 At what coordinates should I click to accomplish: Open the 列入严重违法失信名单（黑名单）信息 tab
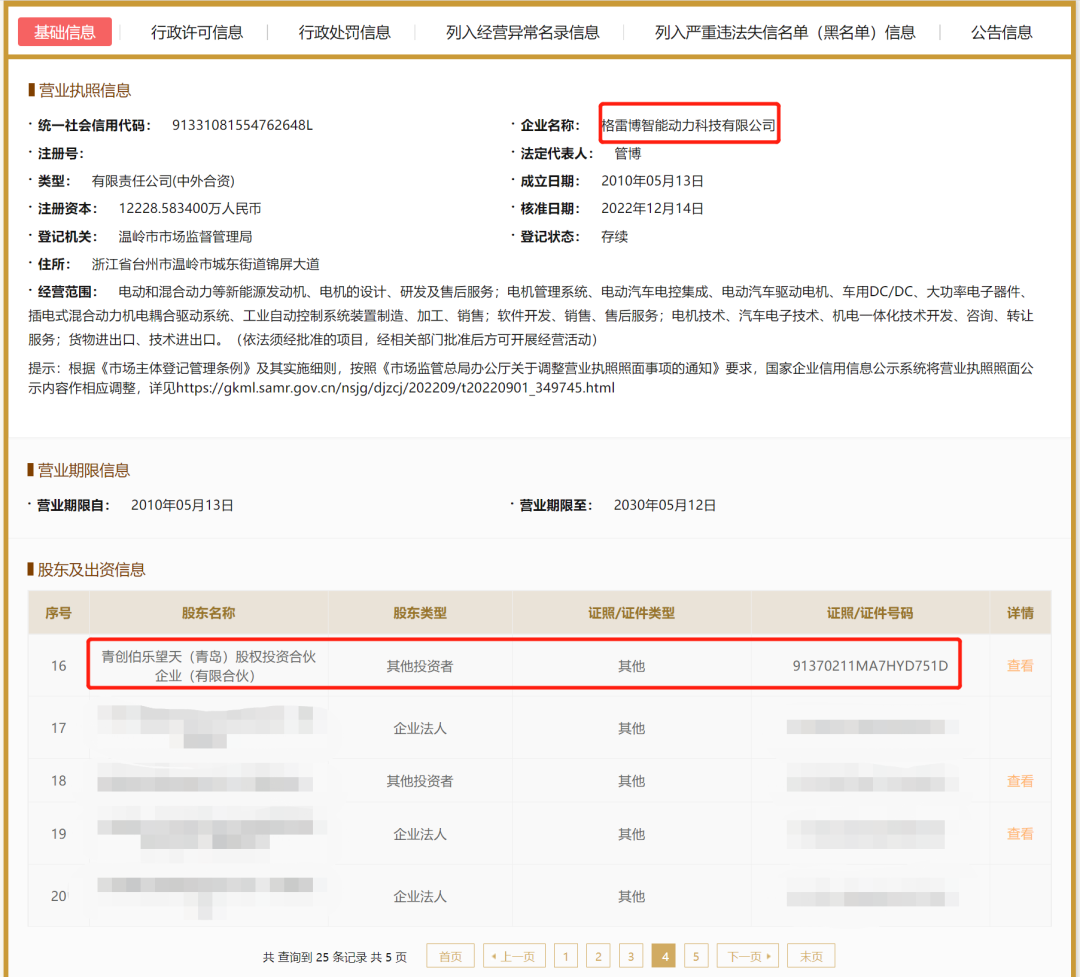785,32
